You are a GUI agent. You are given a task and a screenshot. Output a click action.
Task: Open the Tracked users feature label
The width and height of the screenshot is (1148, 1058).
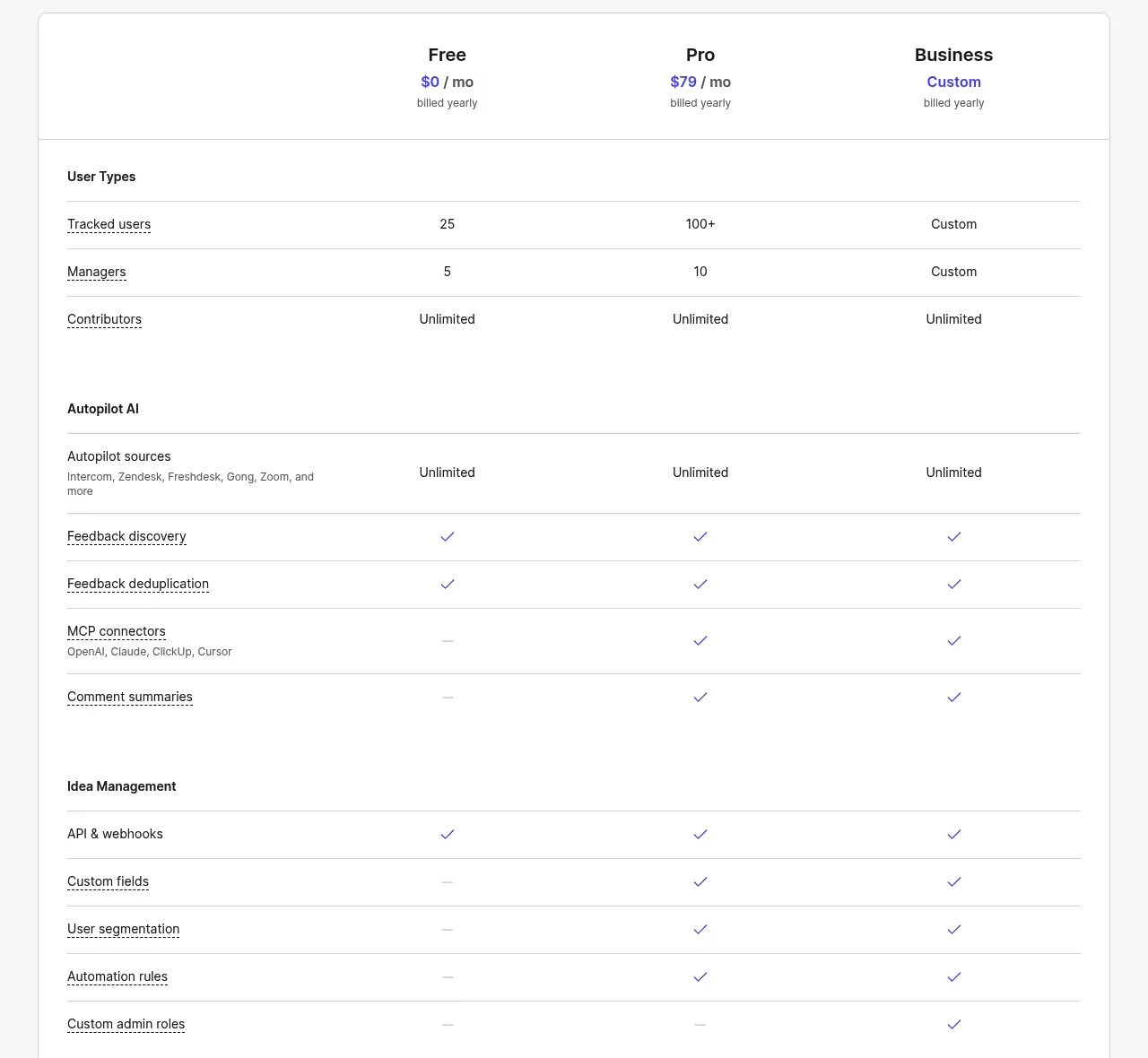click(x=109, y=224)
